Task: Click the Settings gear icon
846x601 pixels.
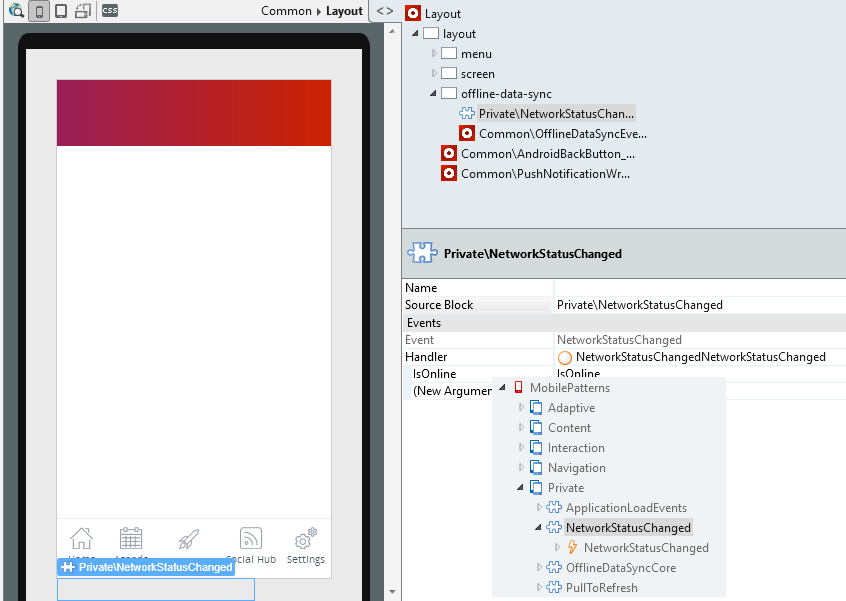Action: coord(306,539)
